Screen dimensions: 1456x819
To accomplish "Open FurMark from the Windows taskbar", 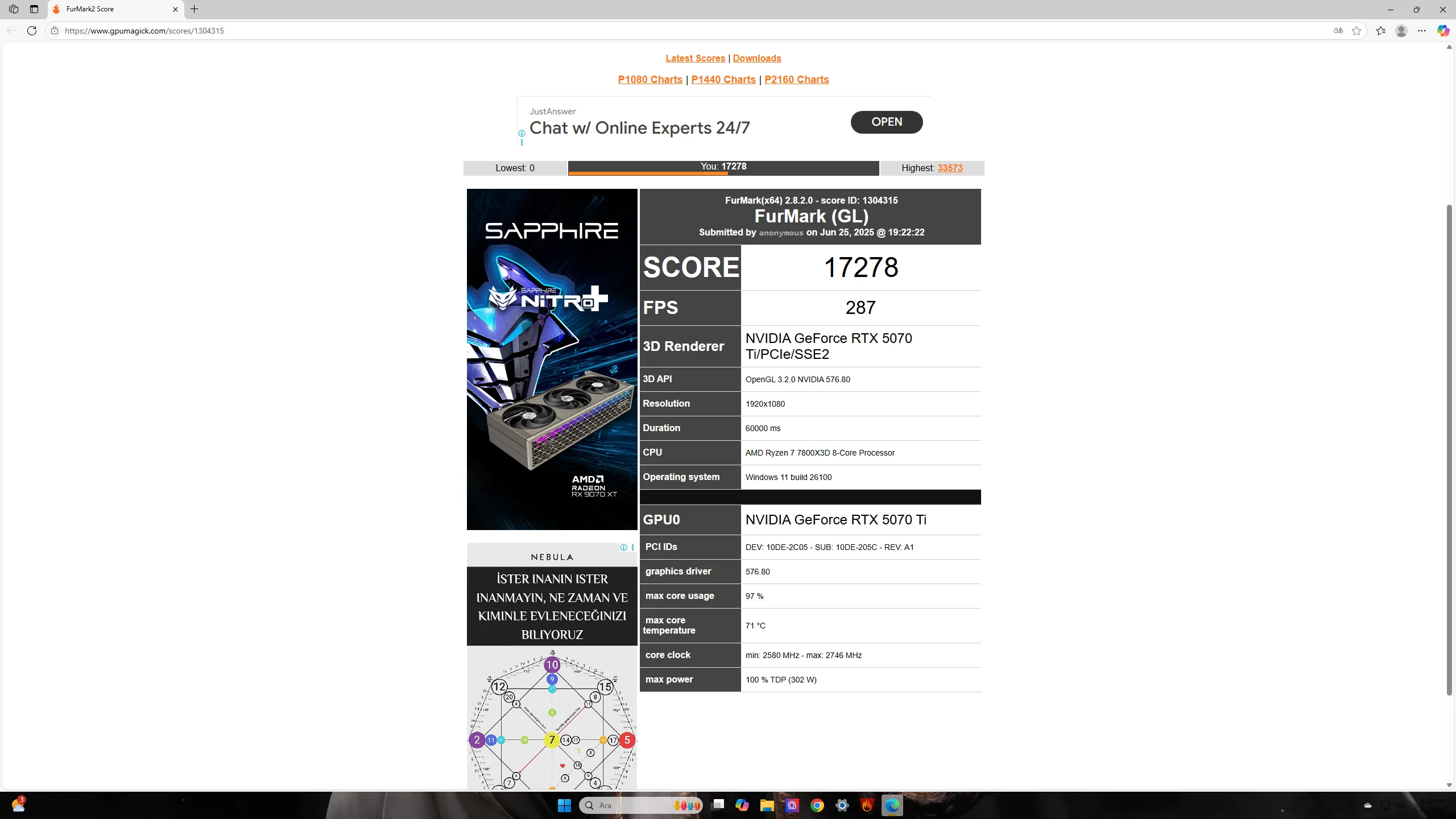I will tap(867, 805).
